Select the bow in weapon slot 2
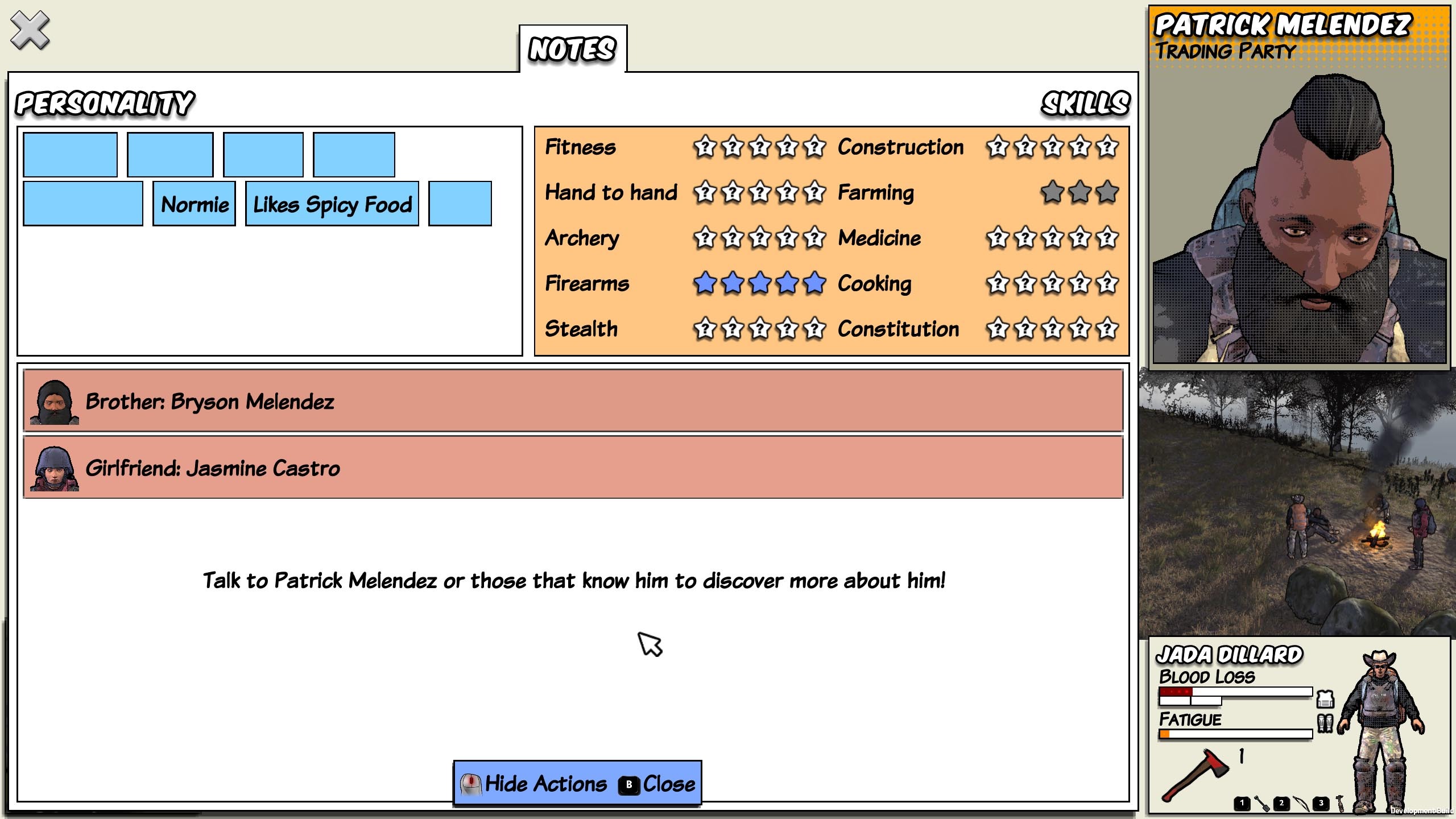Image resolution: width=1456 pixels, height=819 pixels. coord(1301,804)
